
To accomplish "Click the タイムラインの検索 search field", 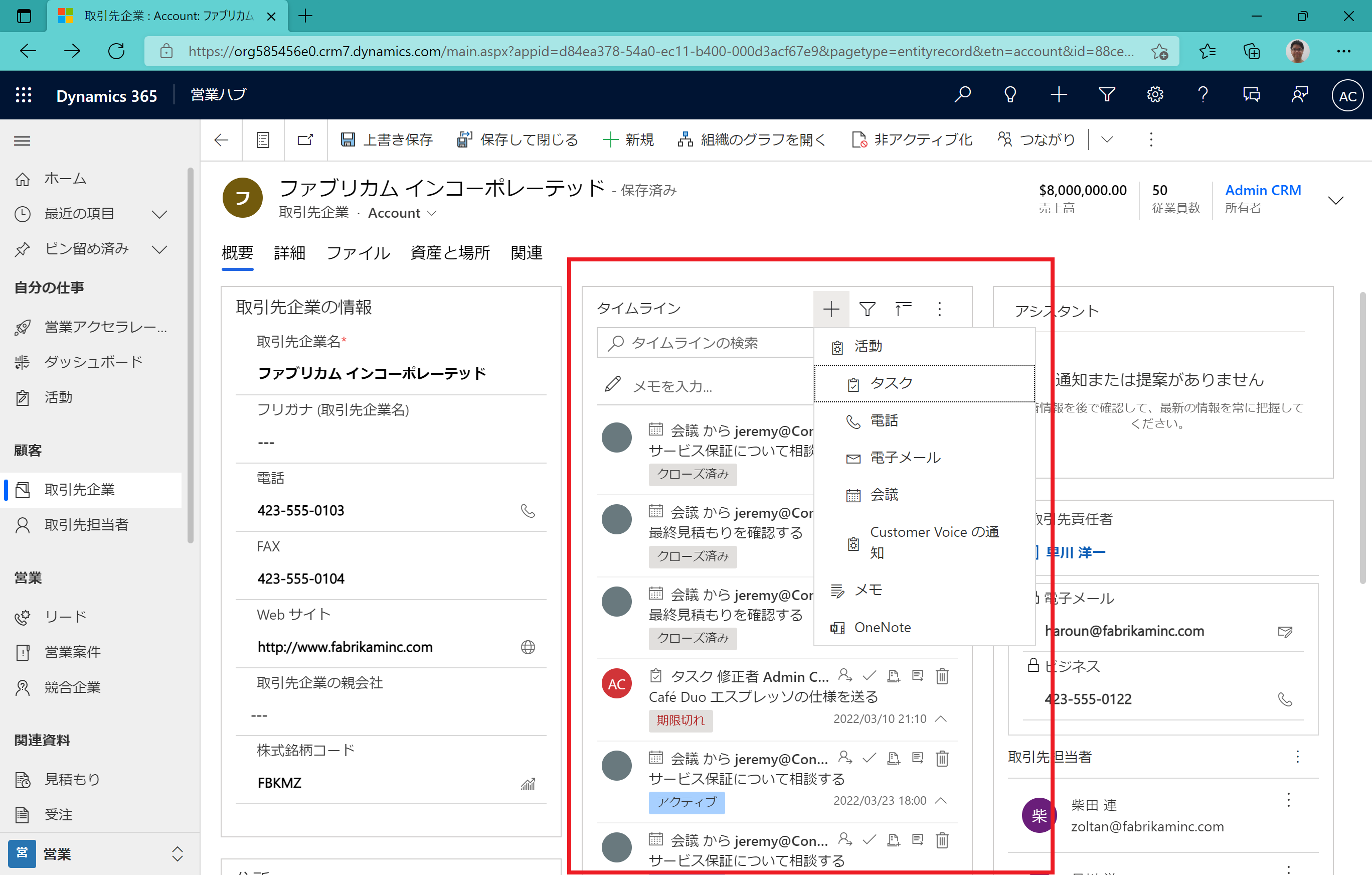I will pyautogui.click(x=705, y=343).
